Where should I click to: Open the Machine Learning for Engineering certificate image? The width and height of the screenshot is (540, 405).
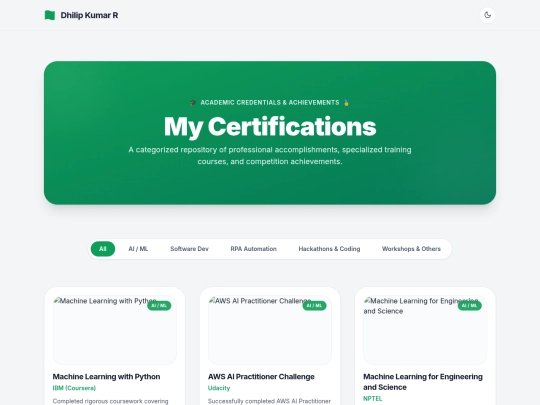tap(425, 330)
